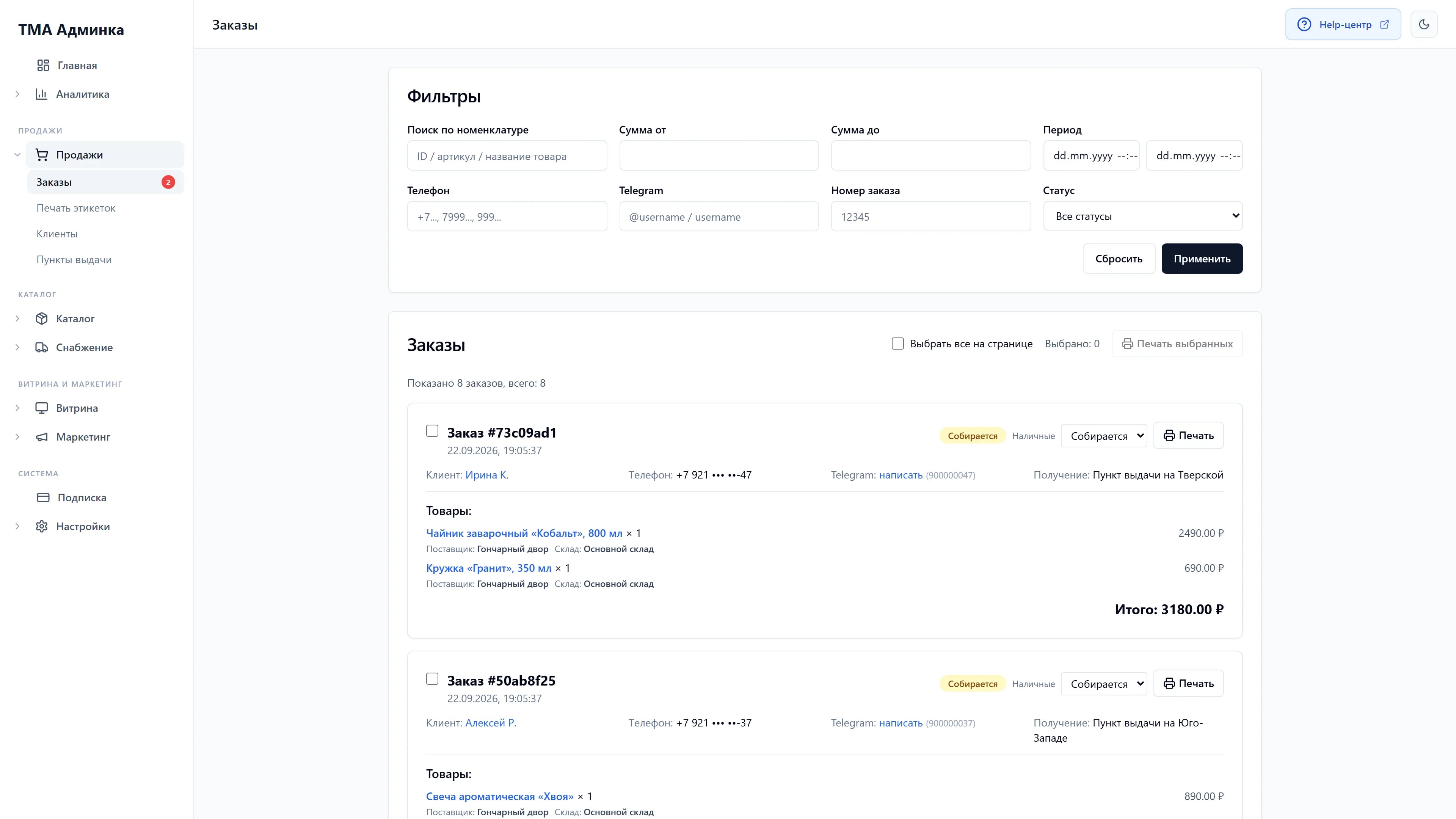Viewport: 1456px width, 819px height.
Task: Click the Маркетинг megaphone icon
Action: (x=41, y=437)
